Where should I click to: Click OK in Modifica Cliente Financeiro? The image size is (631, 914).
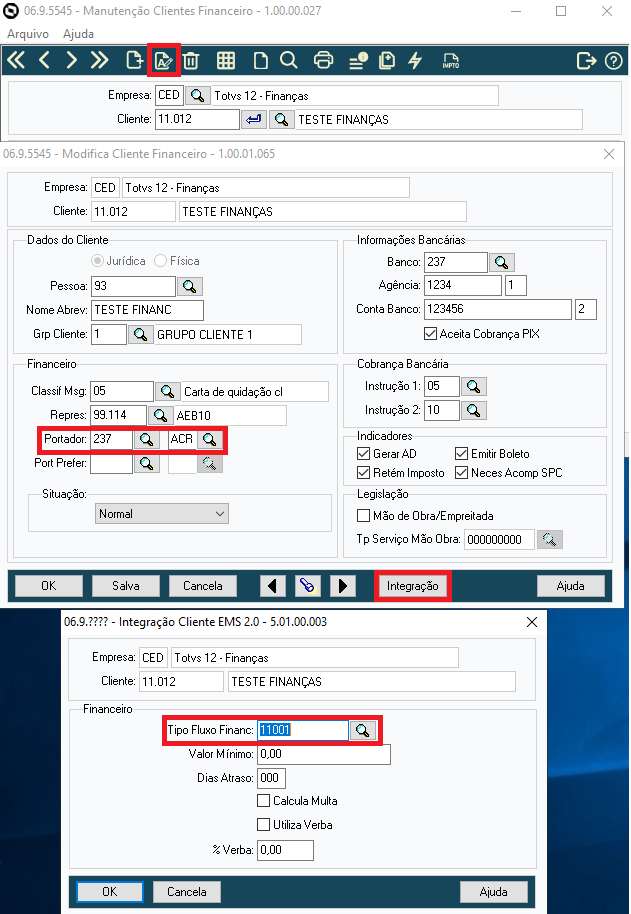pos(49,586)
